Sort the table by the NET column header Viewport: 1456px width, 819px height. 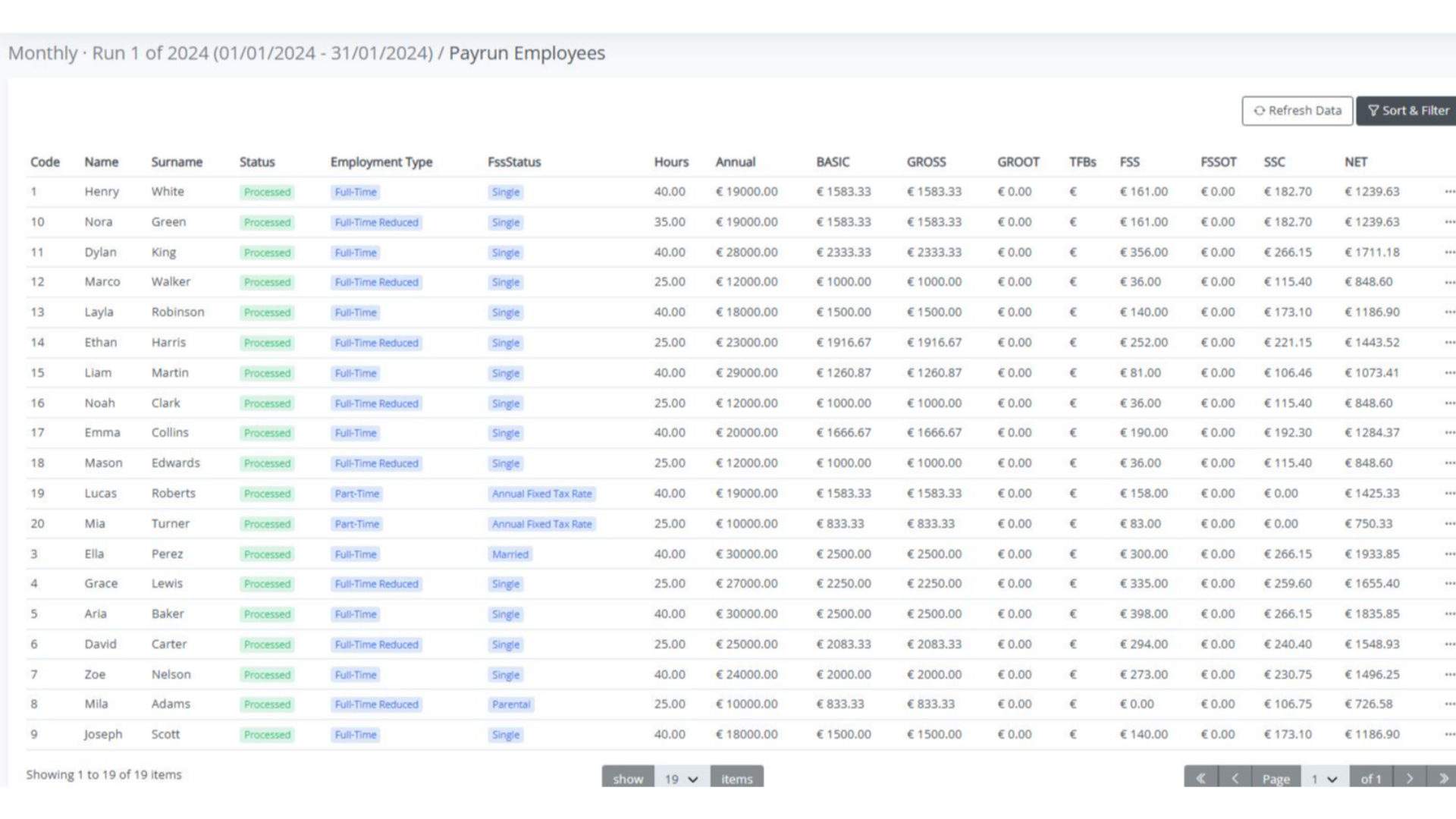click(1356, 162)
